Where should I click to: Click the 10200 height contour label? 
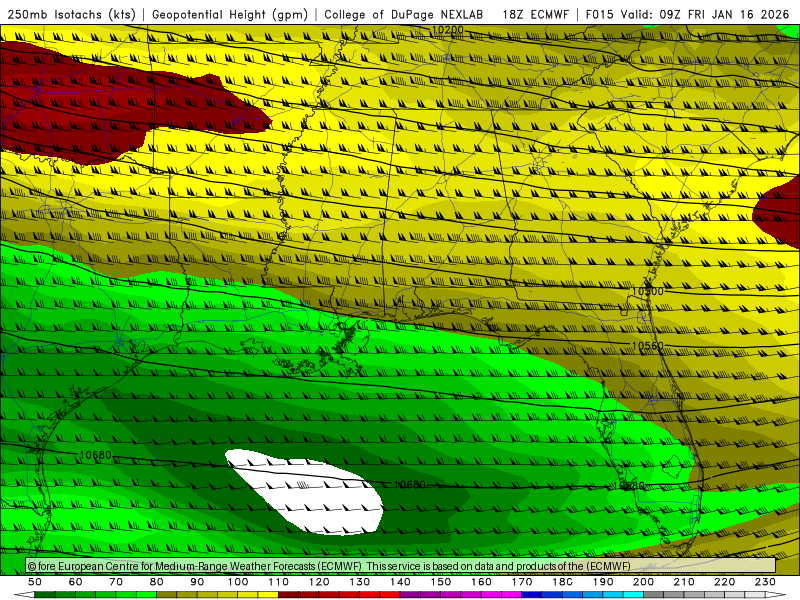[x=447, y=30]
